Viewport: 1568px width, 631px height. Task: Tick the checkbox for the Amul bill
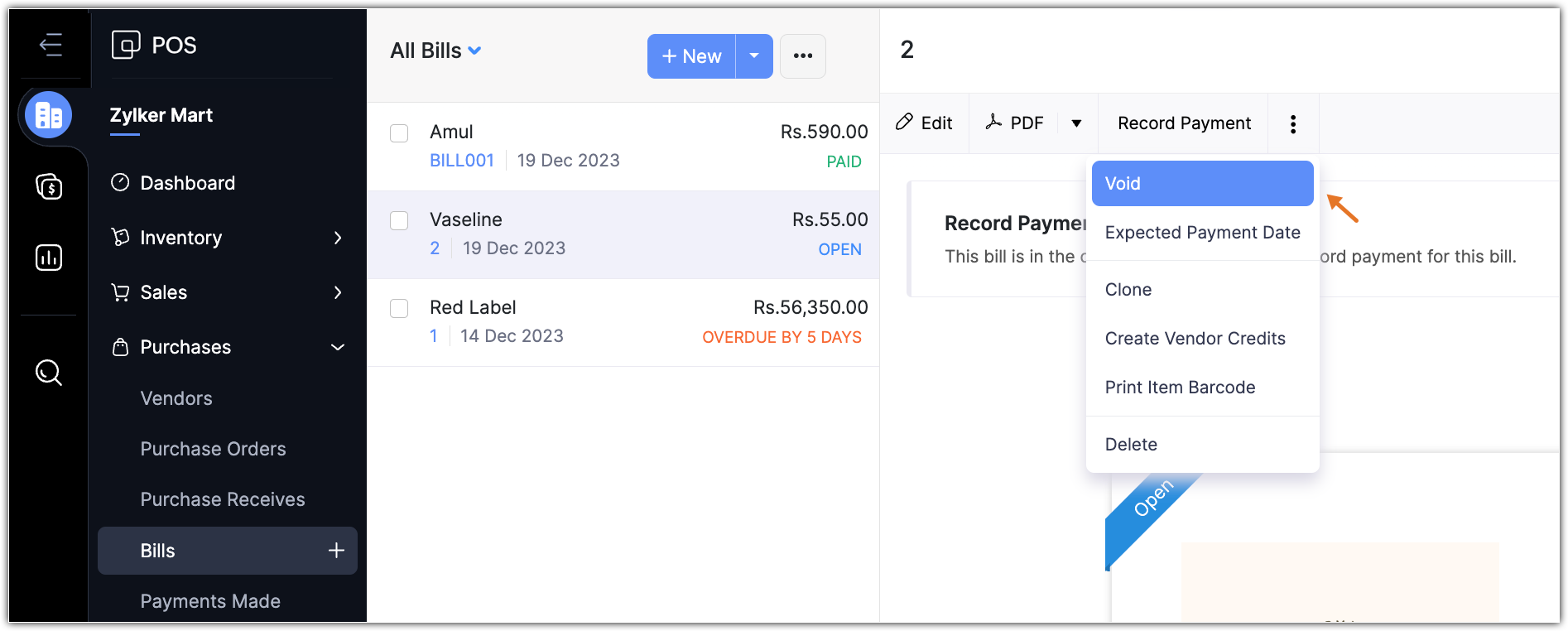(x=399, y=133)
